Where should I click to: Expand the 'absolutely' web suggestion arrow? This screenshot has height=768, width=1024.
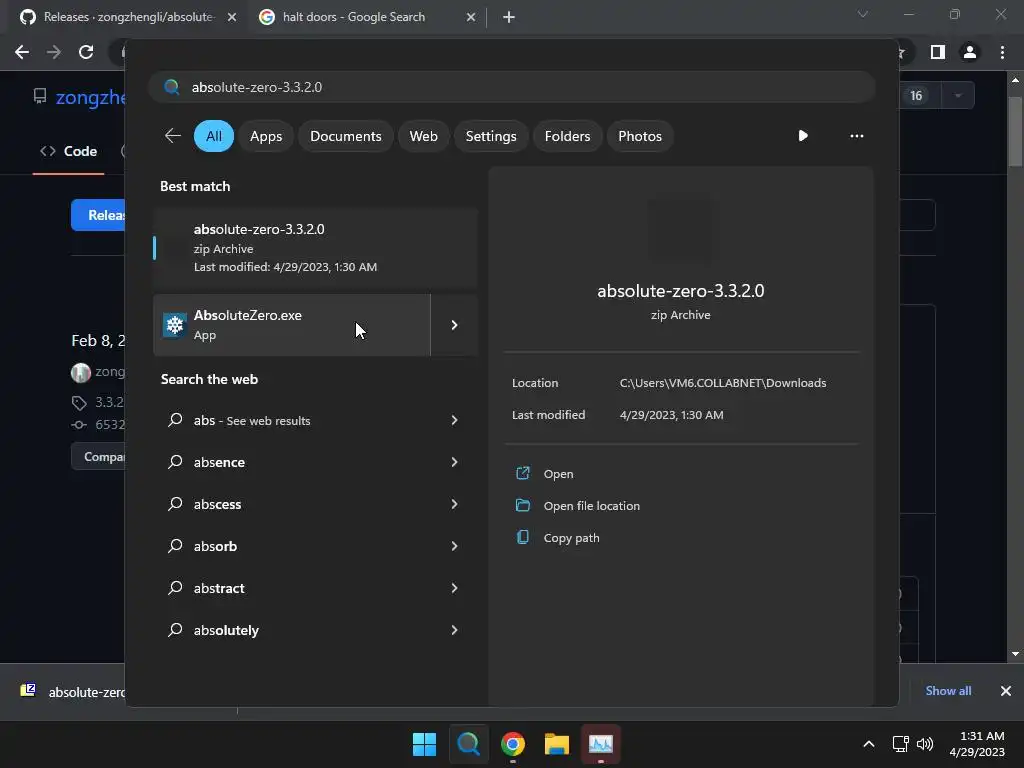[x=455, y=630]
